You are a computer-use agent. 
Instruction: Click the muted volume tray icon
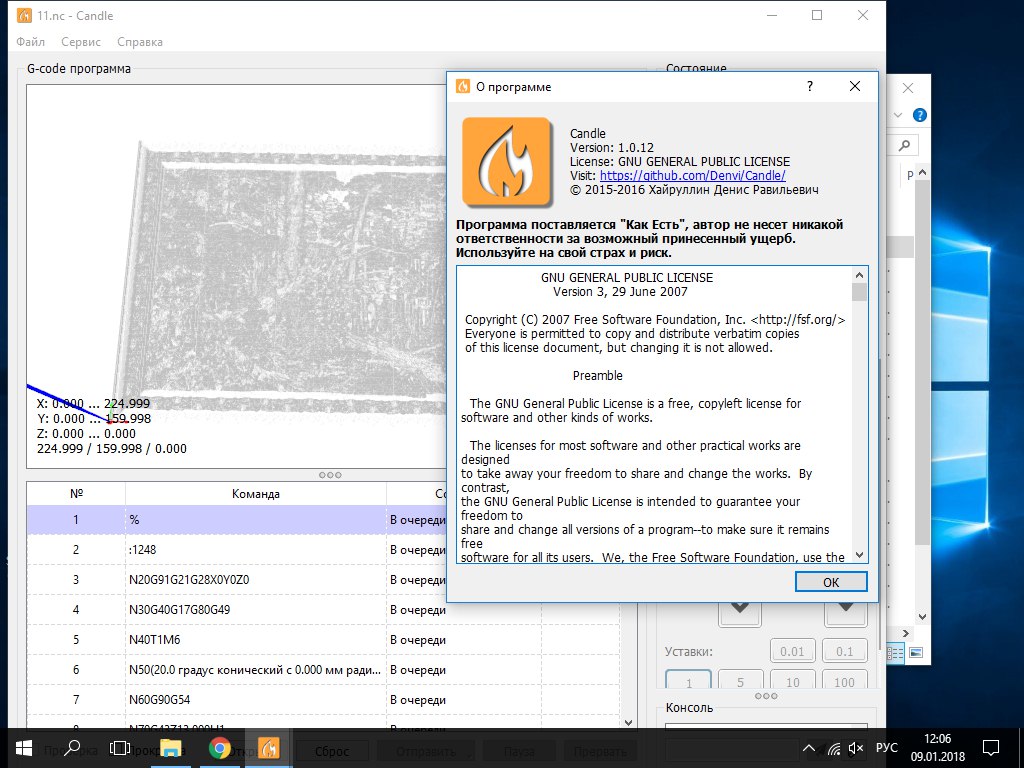click(x=856, y=748)
